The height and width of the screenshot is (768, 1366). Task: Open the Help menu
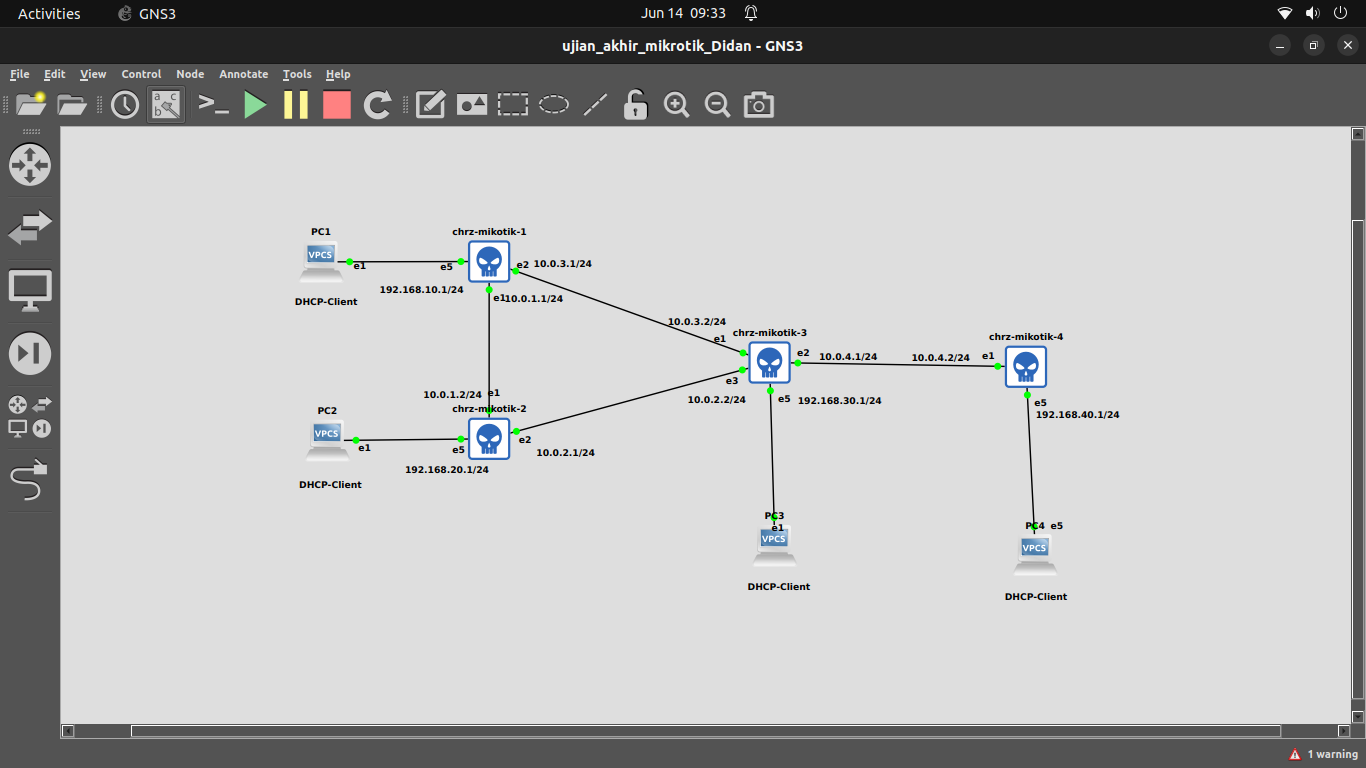(x=338, y=74)
